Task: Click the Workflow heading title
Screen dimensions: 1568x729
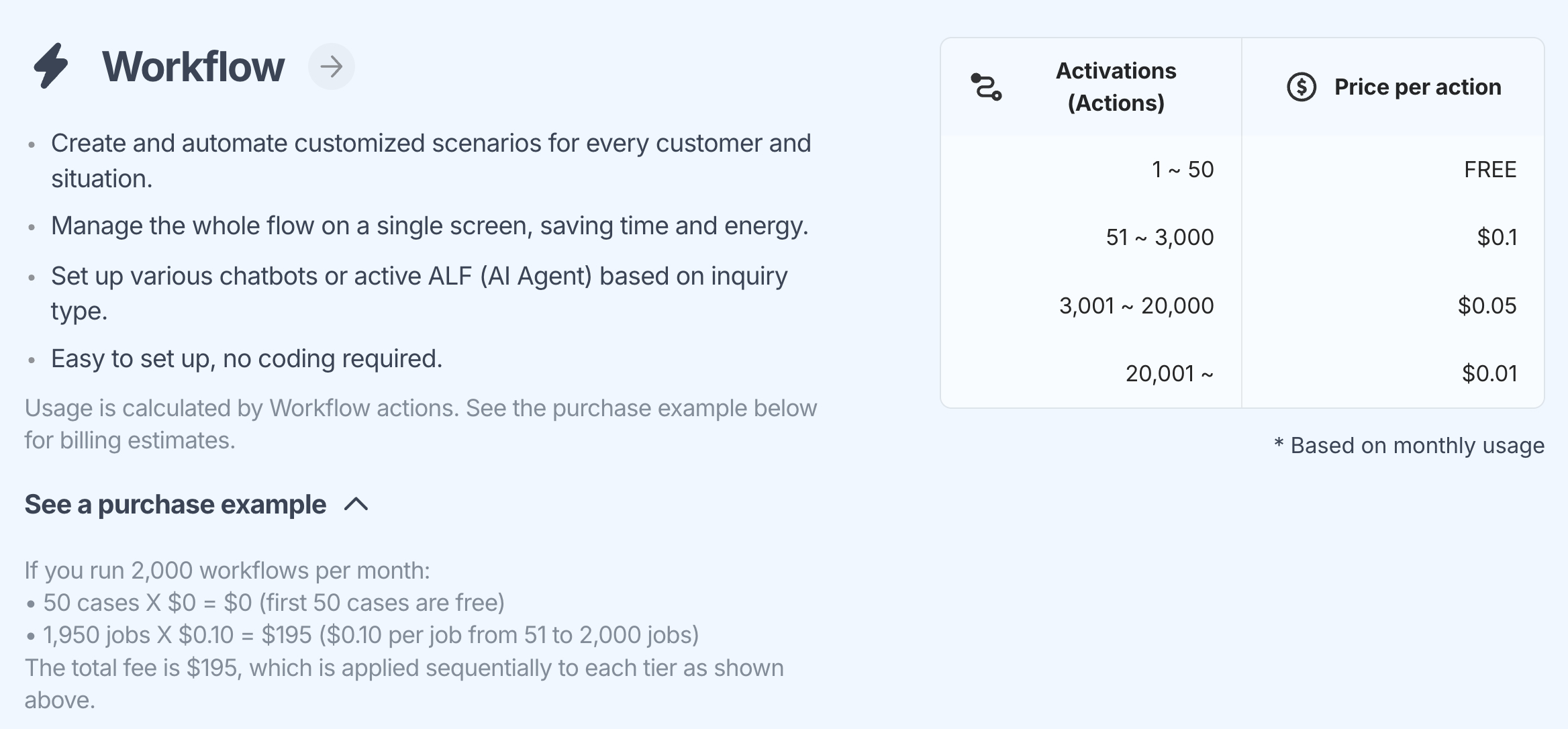Action: 193,66
